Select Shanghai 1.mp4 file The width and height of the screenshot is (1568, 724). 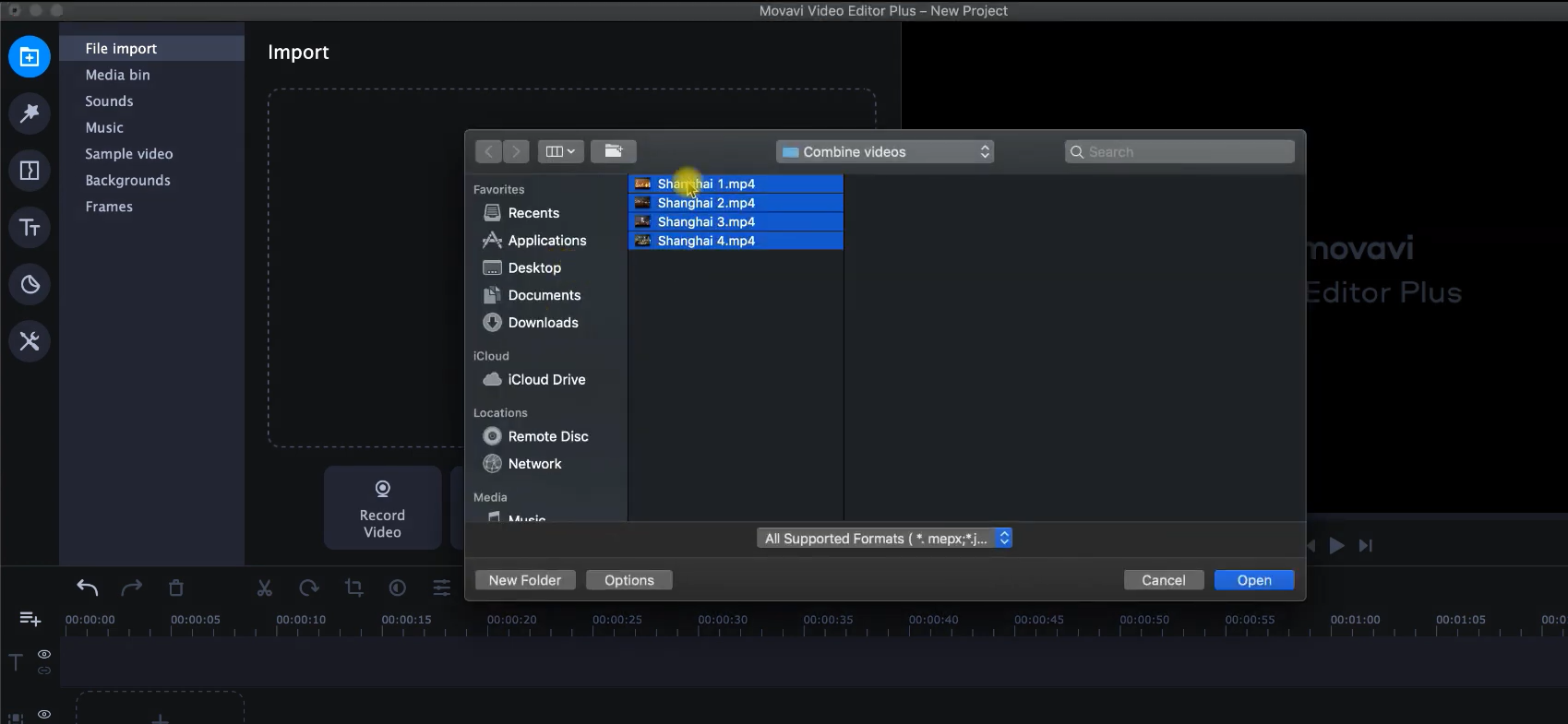[x=736, y=184]
